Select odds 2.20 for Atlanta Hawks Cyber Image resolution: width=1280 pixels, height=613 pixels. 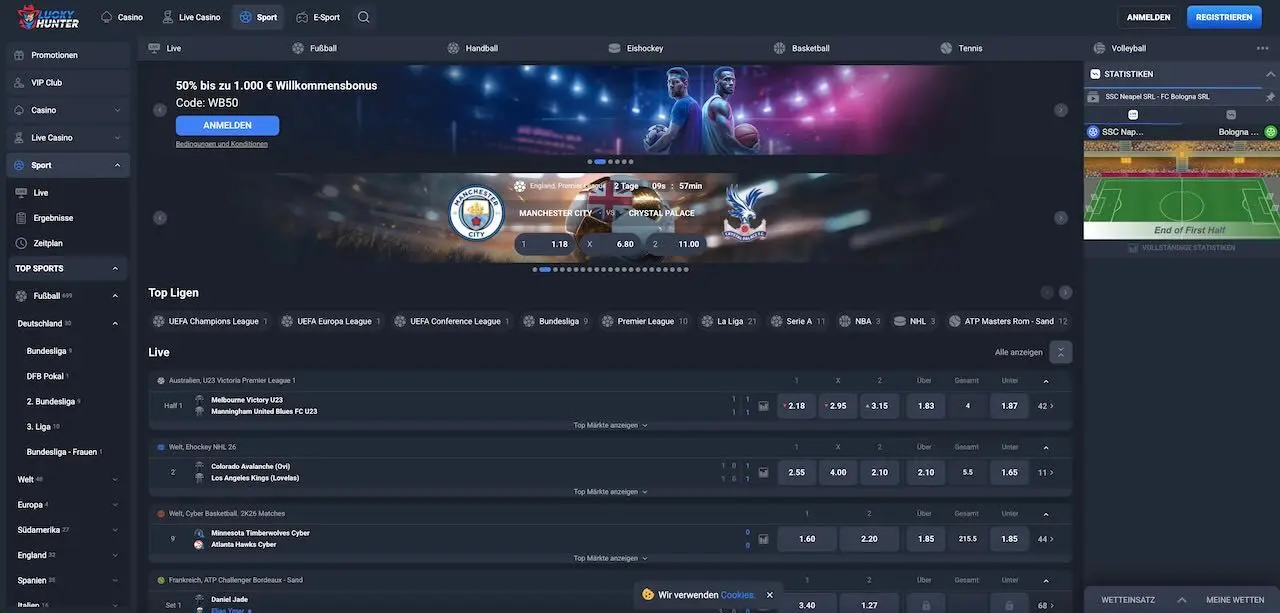[x=869, y=539]
